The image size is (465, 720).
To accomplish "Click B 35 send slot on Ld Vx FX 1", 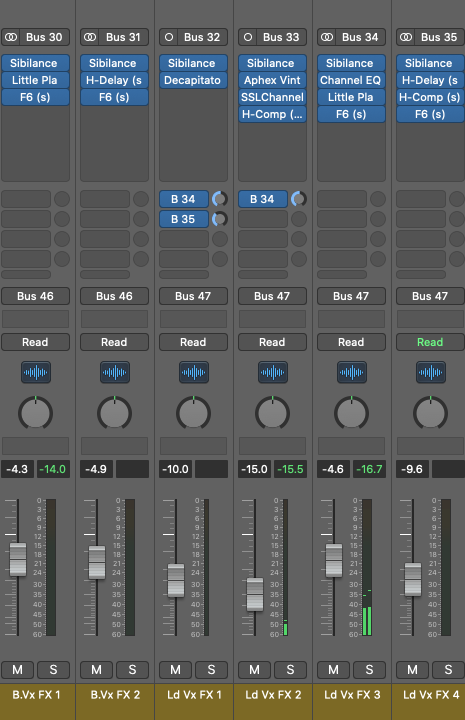I will click(184, 219).
